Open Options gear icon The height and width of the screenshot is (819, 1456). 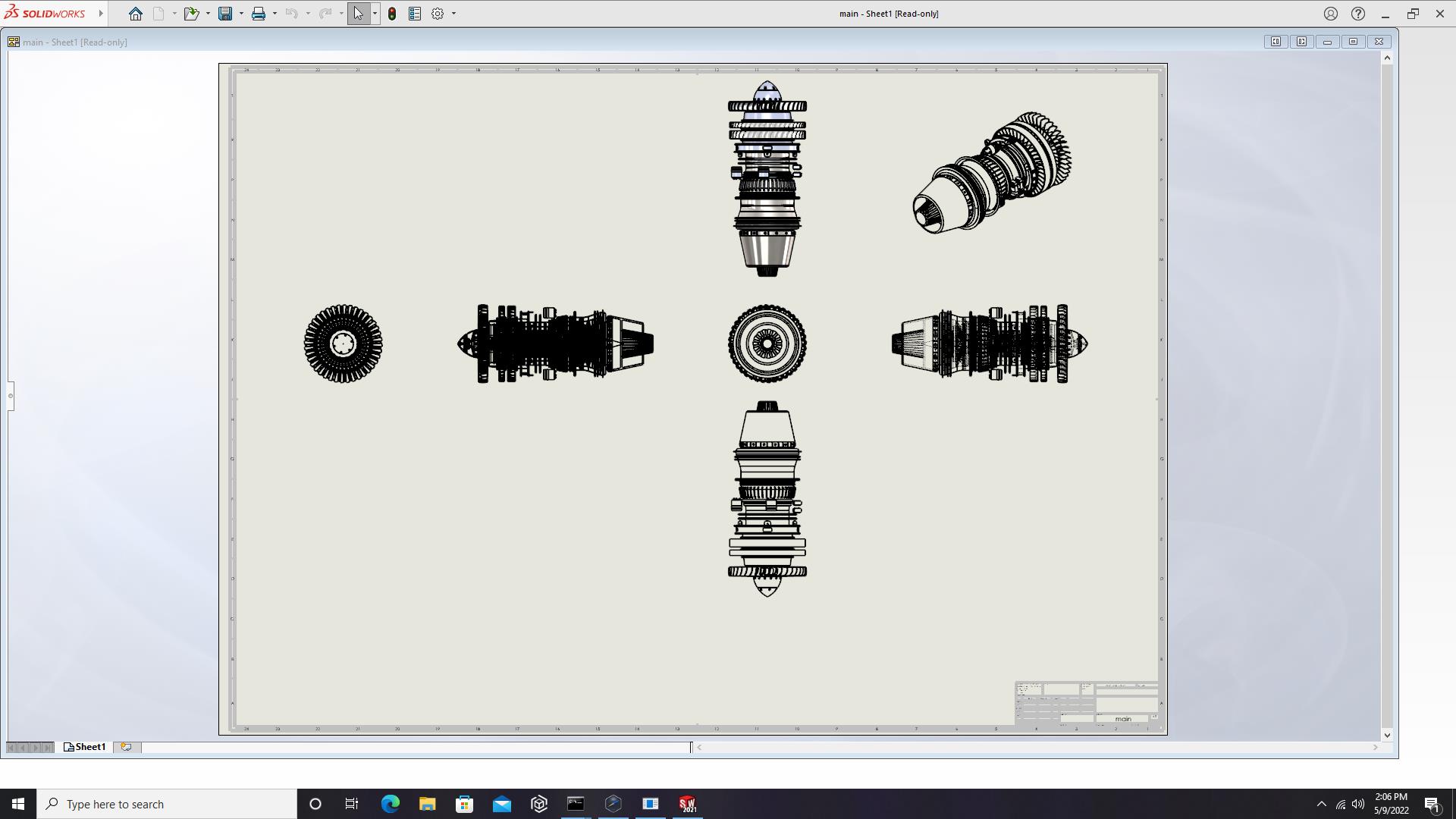(438, 14)
